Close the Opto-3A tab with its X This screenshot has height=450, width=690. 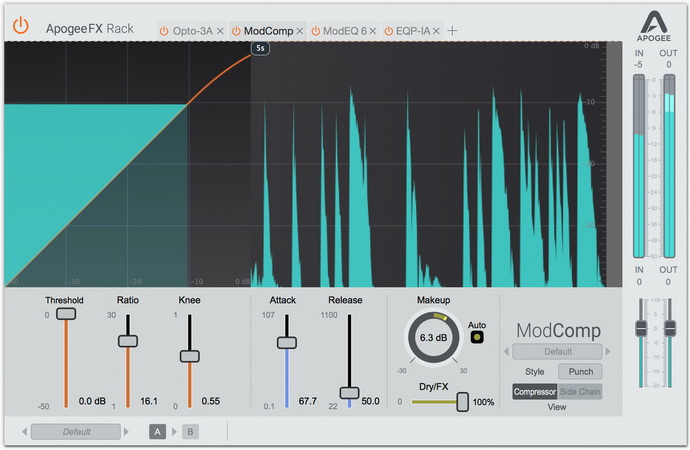[220, 31]
